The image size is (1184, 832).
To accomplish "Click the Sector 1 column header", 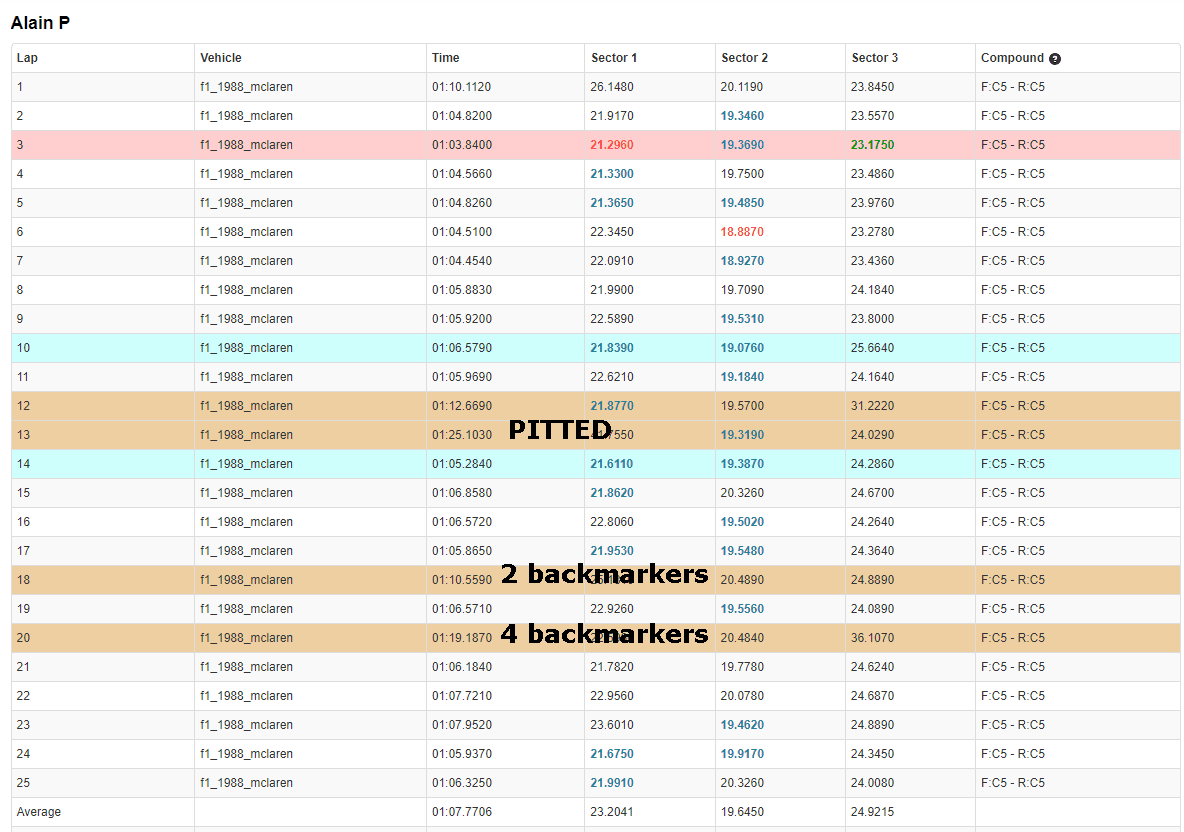I will 614,58.
